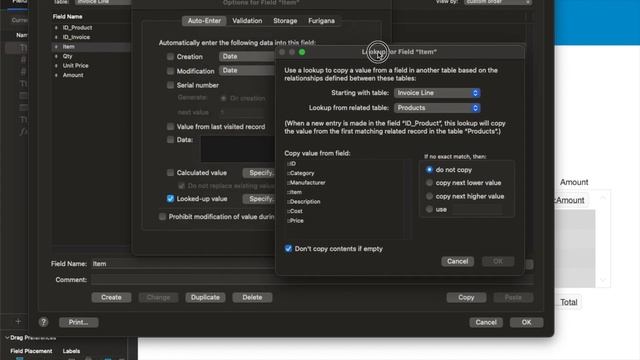Viewport: 640px width, 360px height.
Task: Collapse Drag Preferences section
Action: pyautogui.click(x=7, y=338)
